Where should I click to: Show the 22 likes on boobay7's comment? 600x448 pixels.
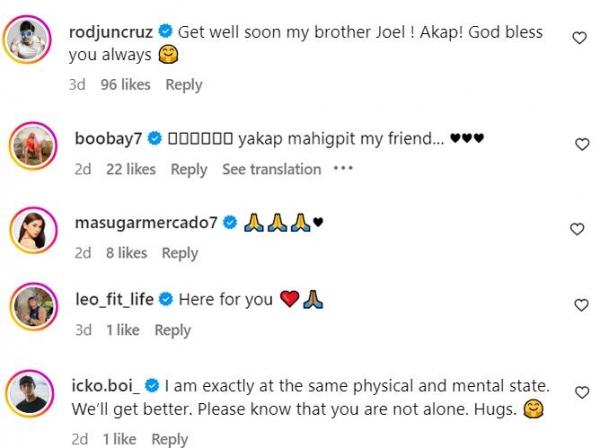point(131,170)
